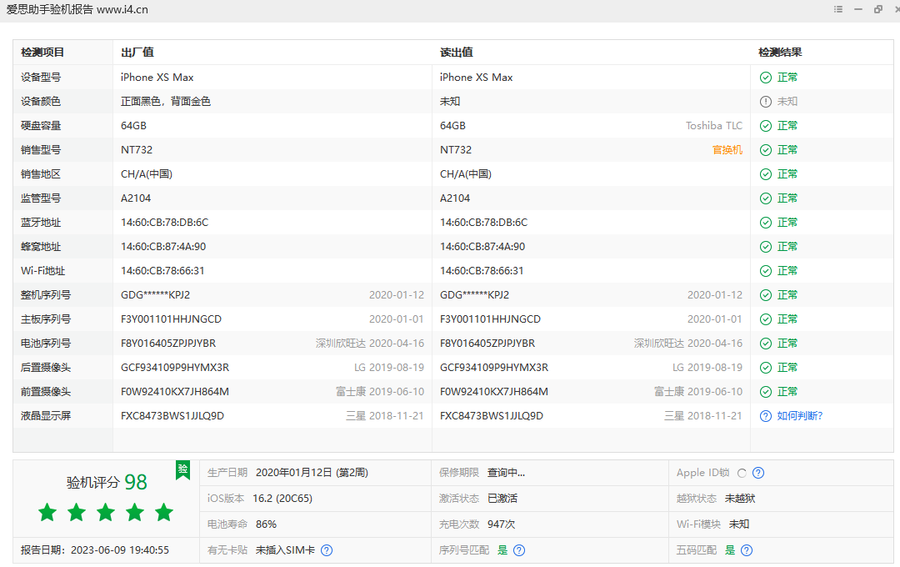Click the green check icon for 蜂窝地址
Screen dimensions: 900x567
click(766, 247)
